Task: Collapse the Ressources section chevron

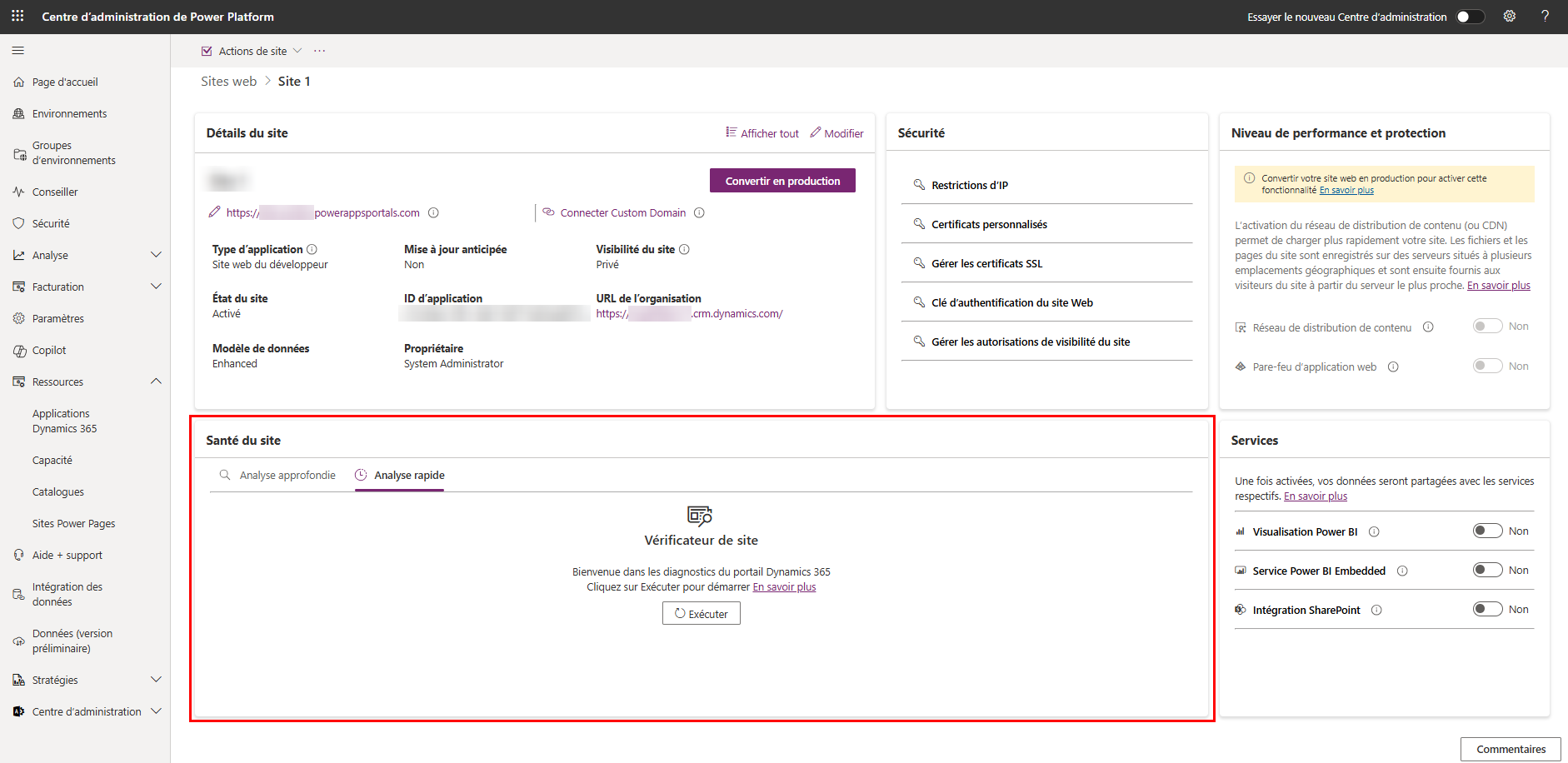Action: click(156, 381)
